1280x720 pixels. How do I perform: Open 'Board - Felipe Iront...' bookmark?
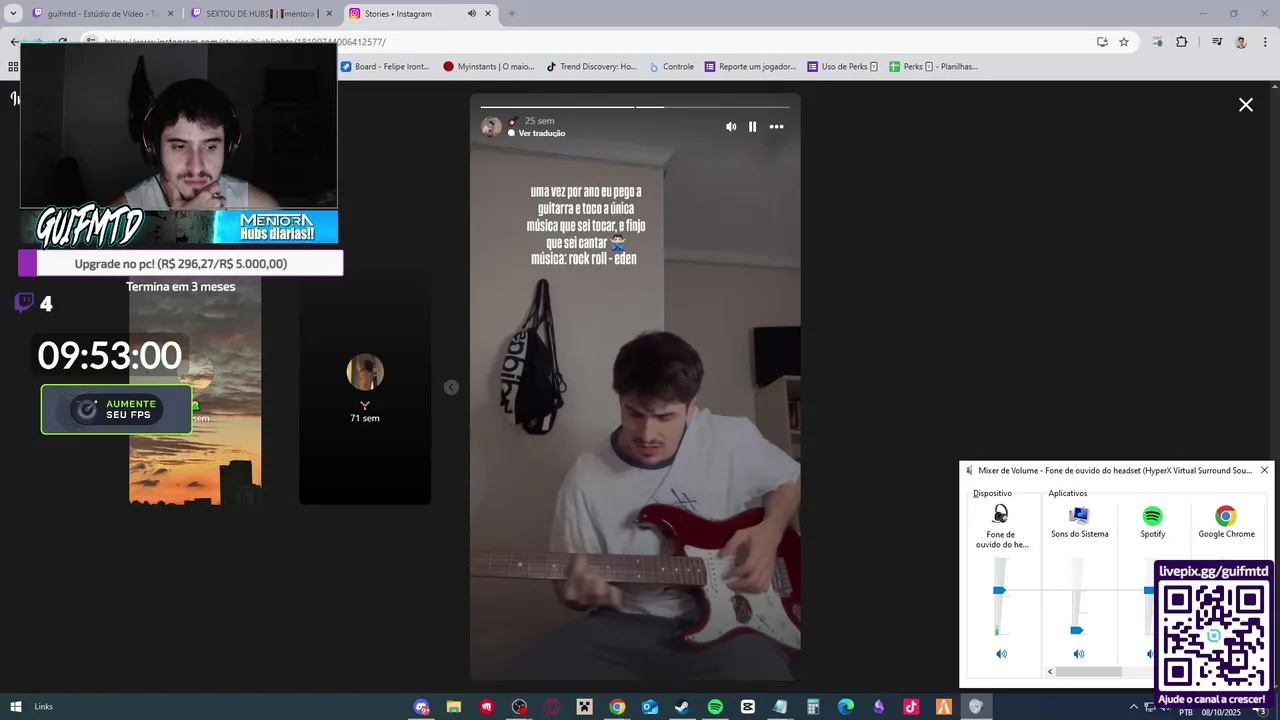click(385, 67)
